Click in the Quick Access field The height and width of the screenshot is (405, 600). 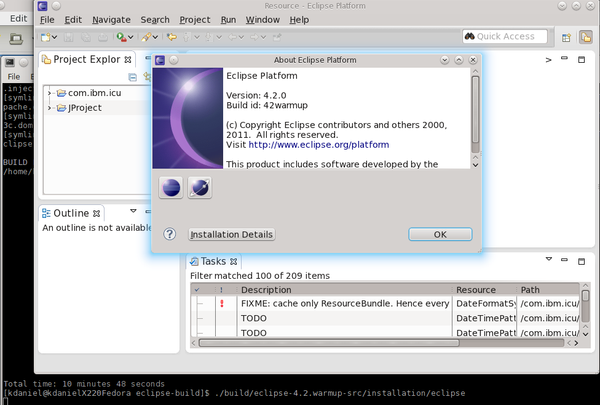click(x=505, y=36)
